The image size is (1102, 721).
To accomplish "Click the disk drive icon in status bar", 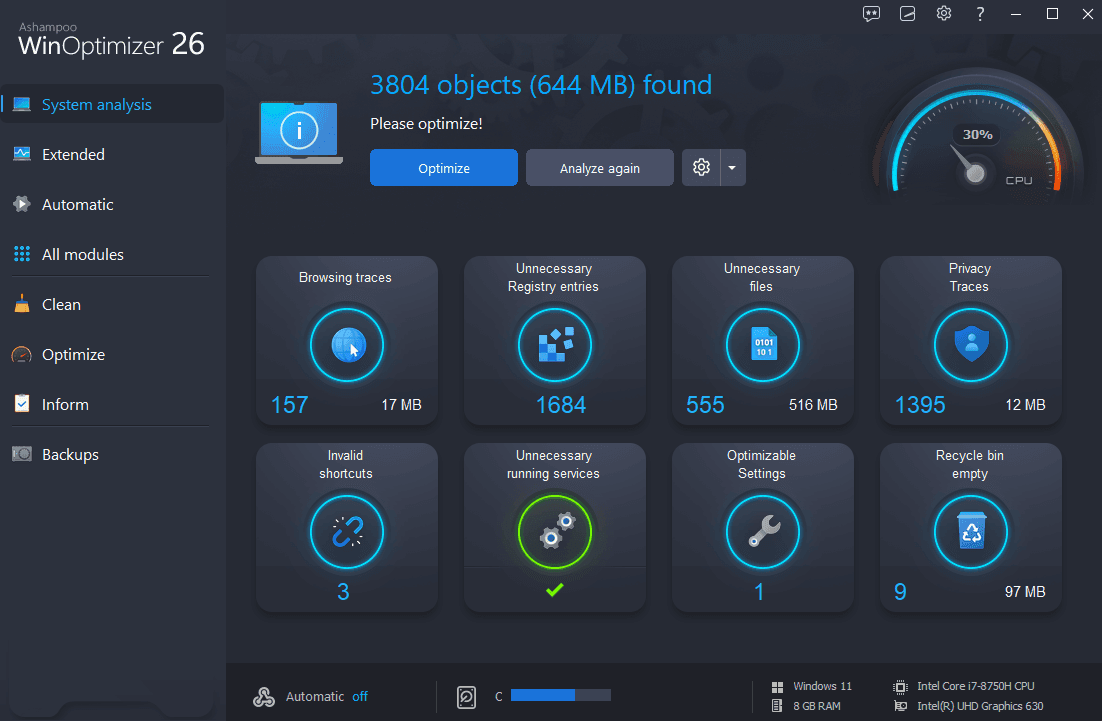I will (466, 695).
